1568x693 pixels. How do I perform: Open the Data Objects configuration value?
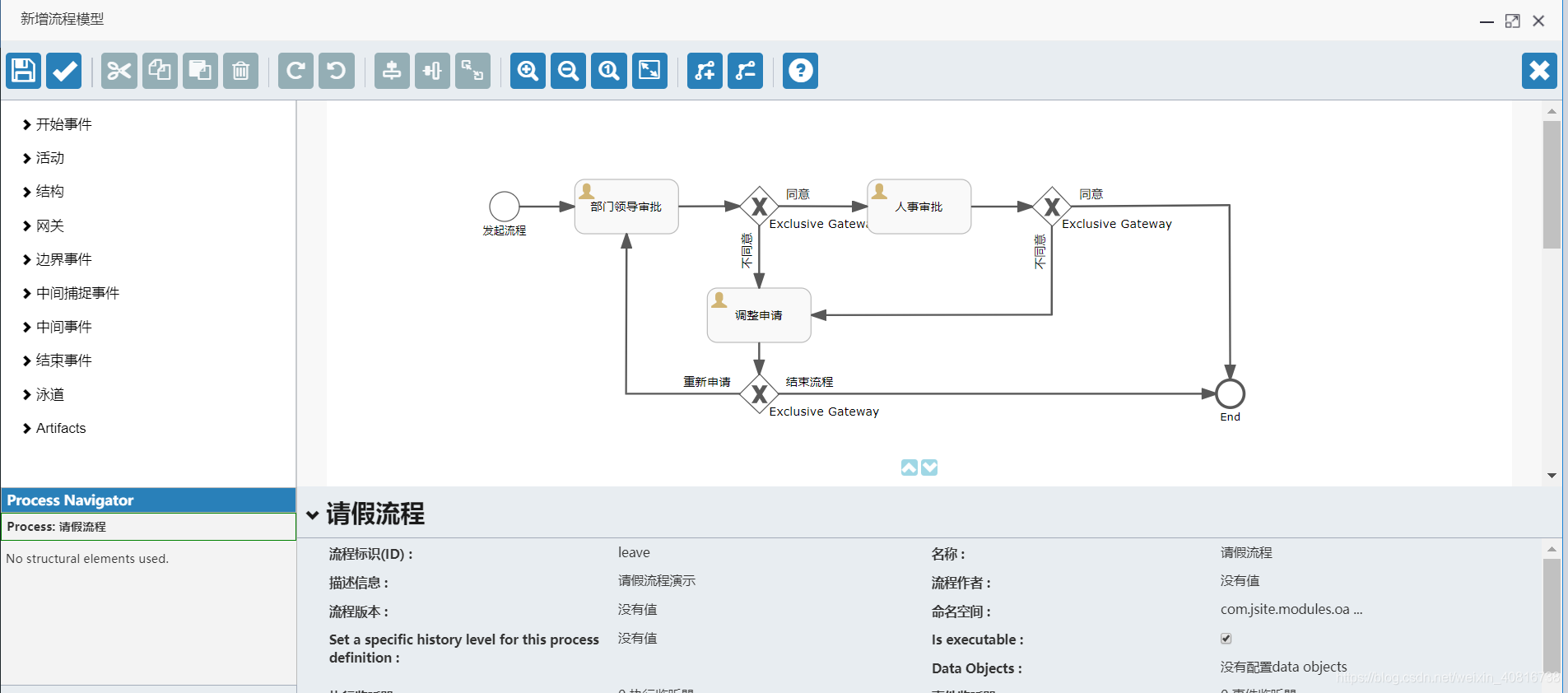click(x=1283, y=667)
